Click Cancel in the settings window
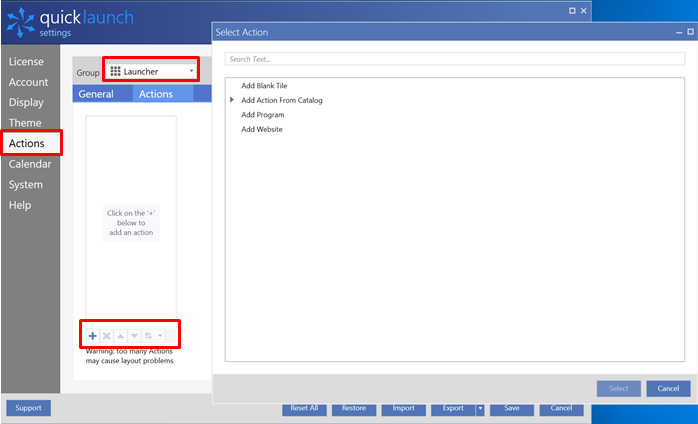Screen dimensions: 698x424 coord(561,408)
